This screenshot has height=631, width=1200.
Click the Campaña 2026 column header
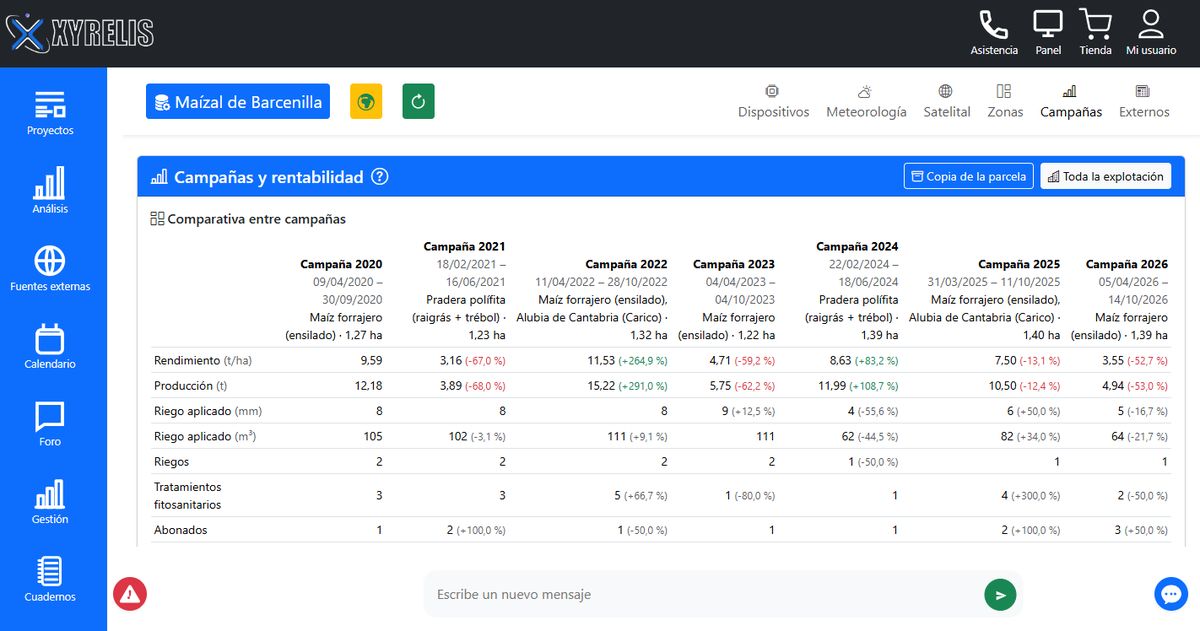1127,264
